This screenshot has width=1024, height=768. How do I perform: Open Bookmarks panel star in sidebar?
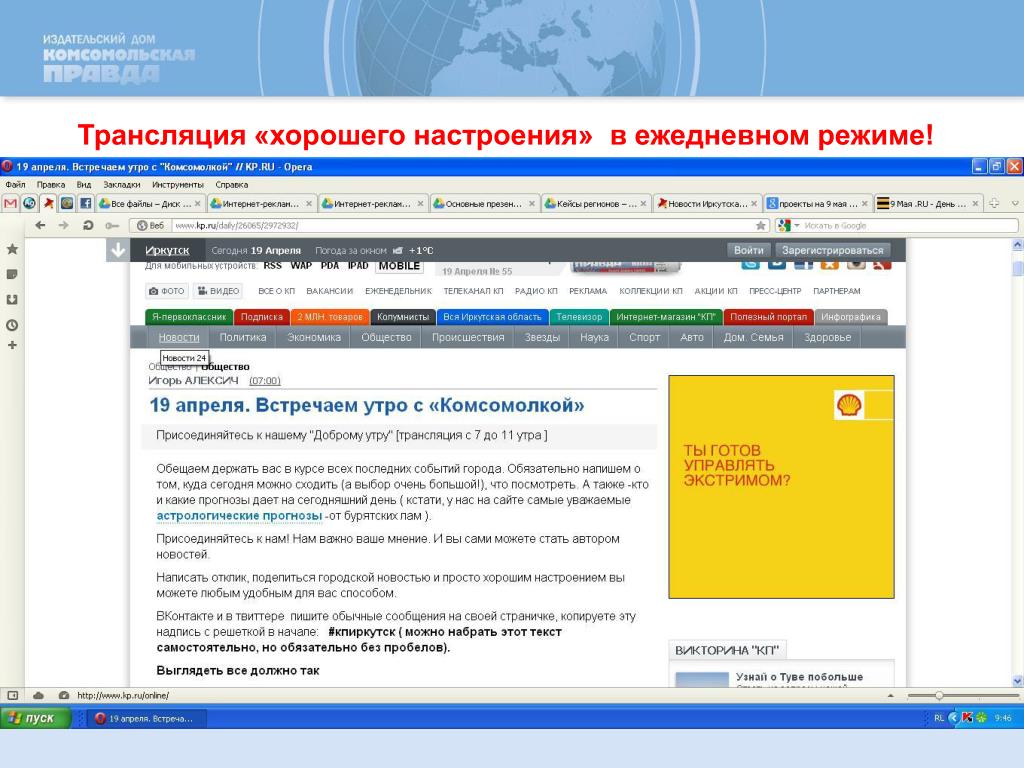12,249
